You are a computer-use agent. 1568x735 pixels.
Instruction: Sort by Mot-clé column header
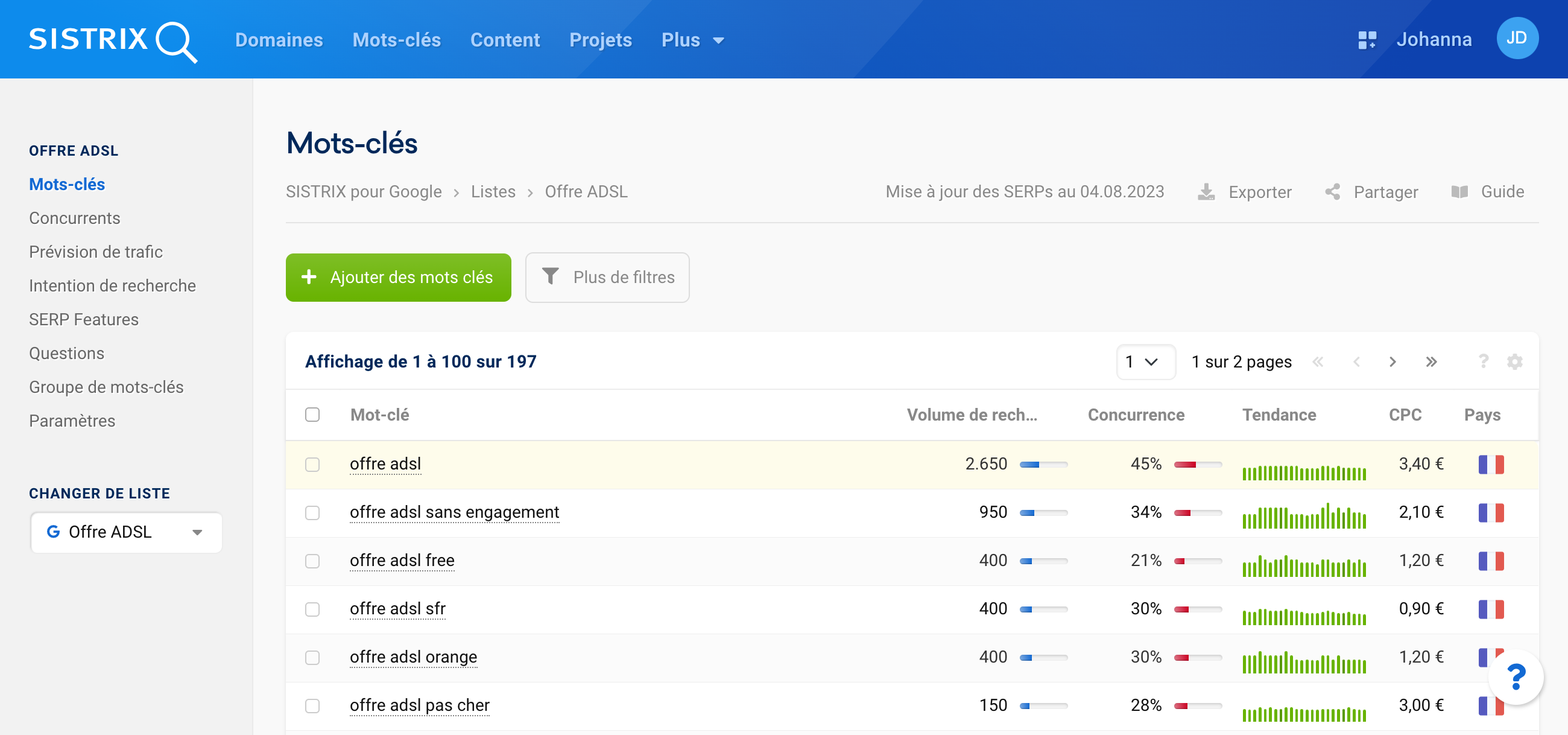click(380, 415)
